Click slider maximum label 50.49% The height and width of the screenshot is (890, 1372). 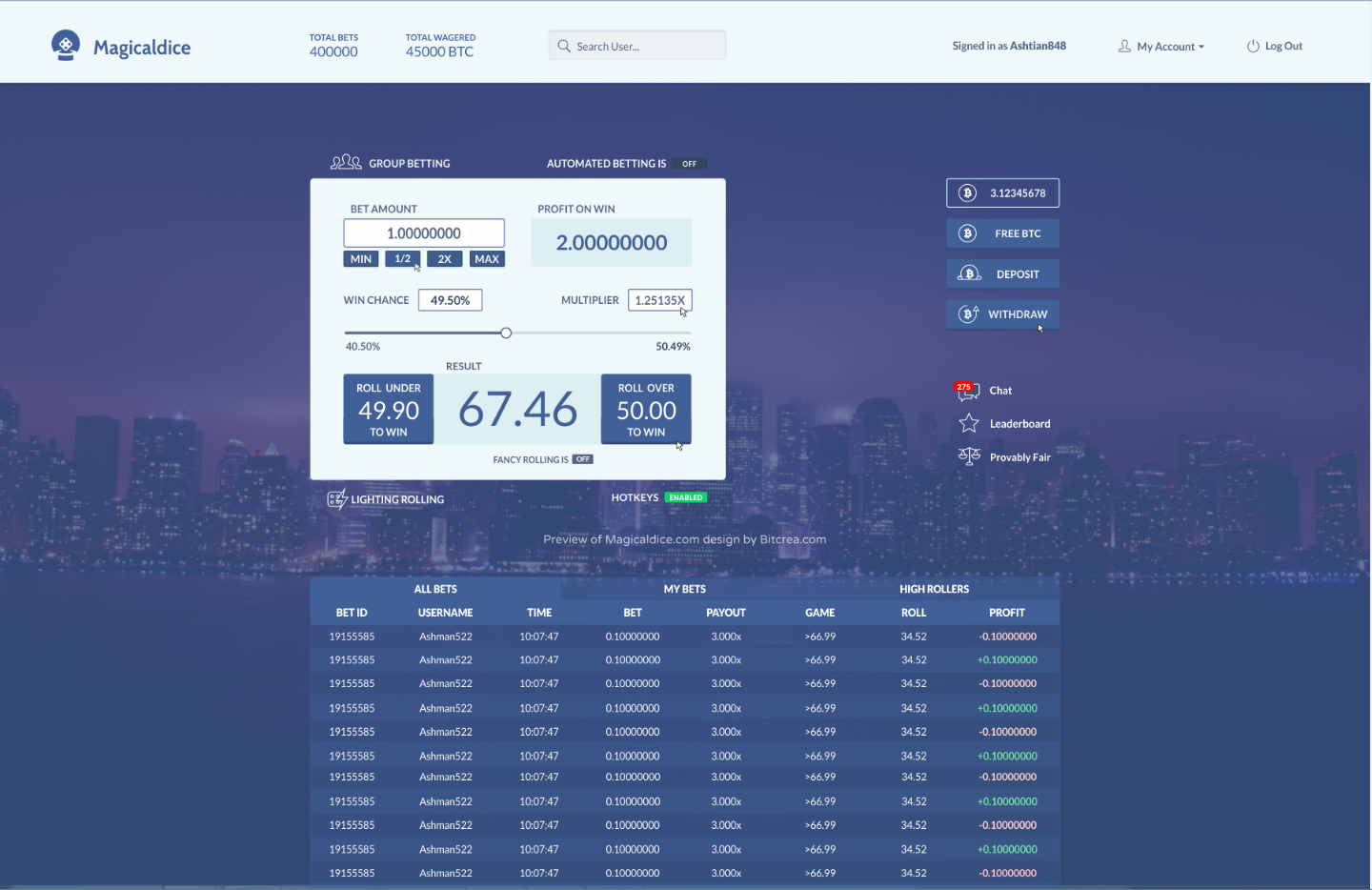point(673,347)
